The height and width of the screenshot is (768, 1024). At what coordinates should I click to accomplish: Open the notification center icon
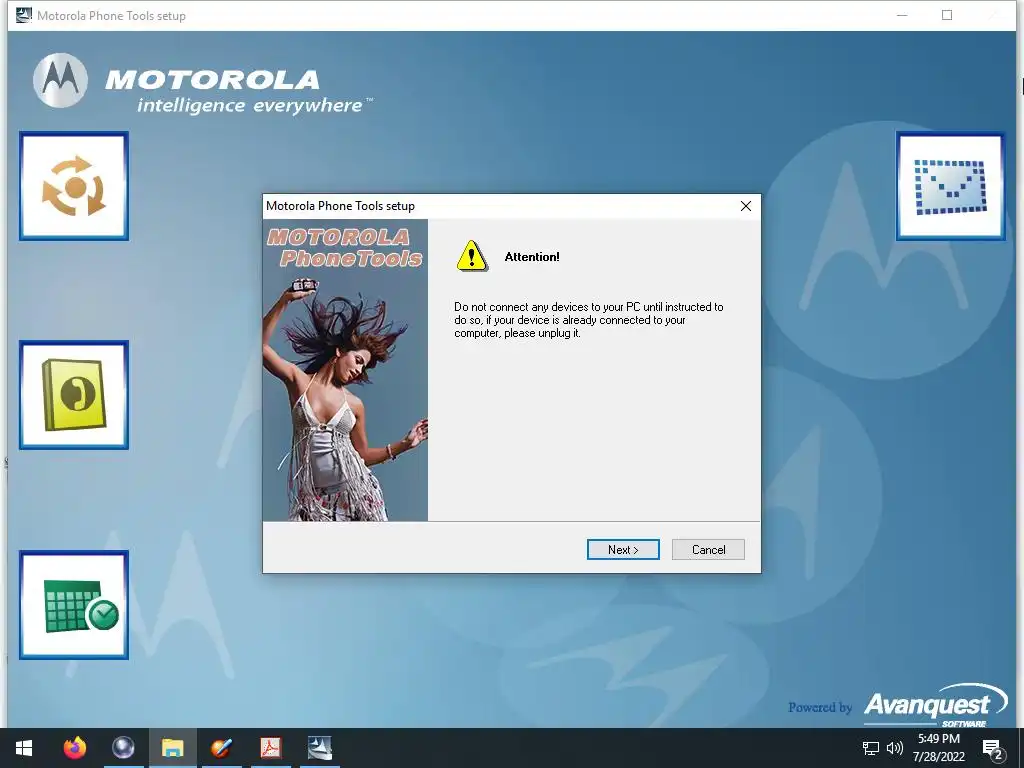[x=992, y=748]
